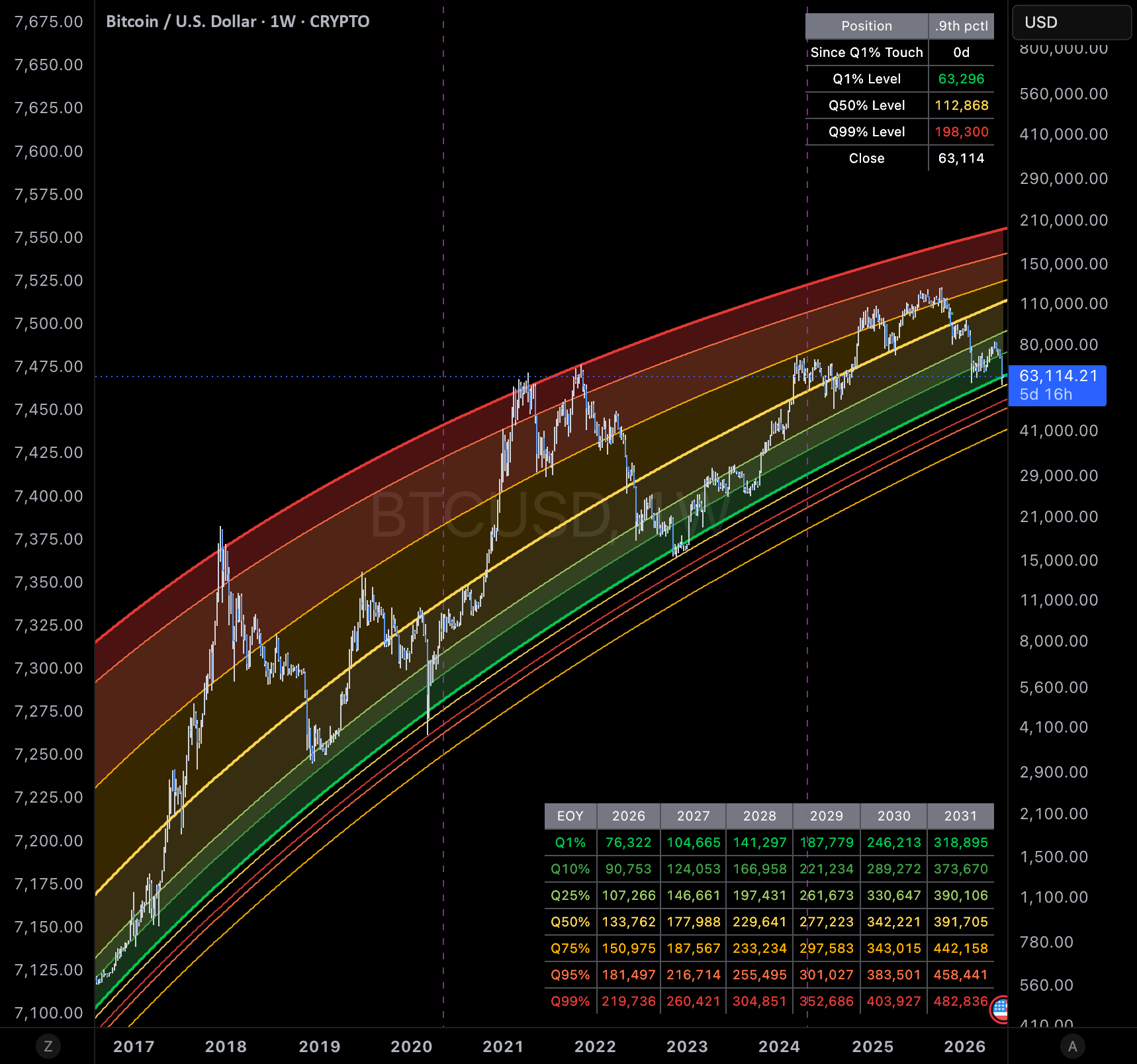The width and height of the screenshot is (1137, 1064).
Task: Click the 7,300.00 left scale label
Action: tap(49, 668)
